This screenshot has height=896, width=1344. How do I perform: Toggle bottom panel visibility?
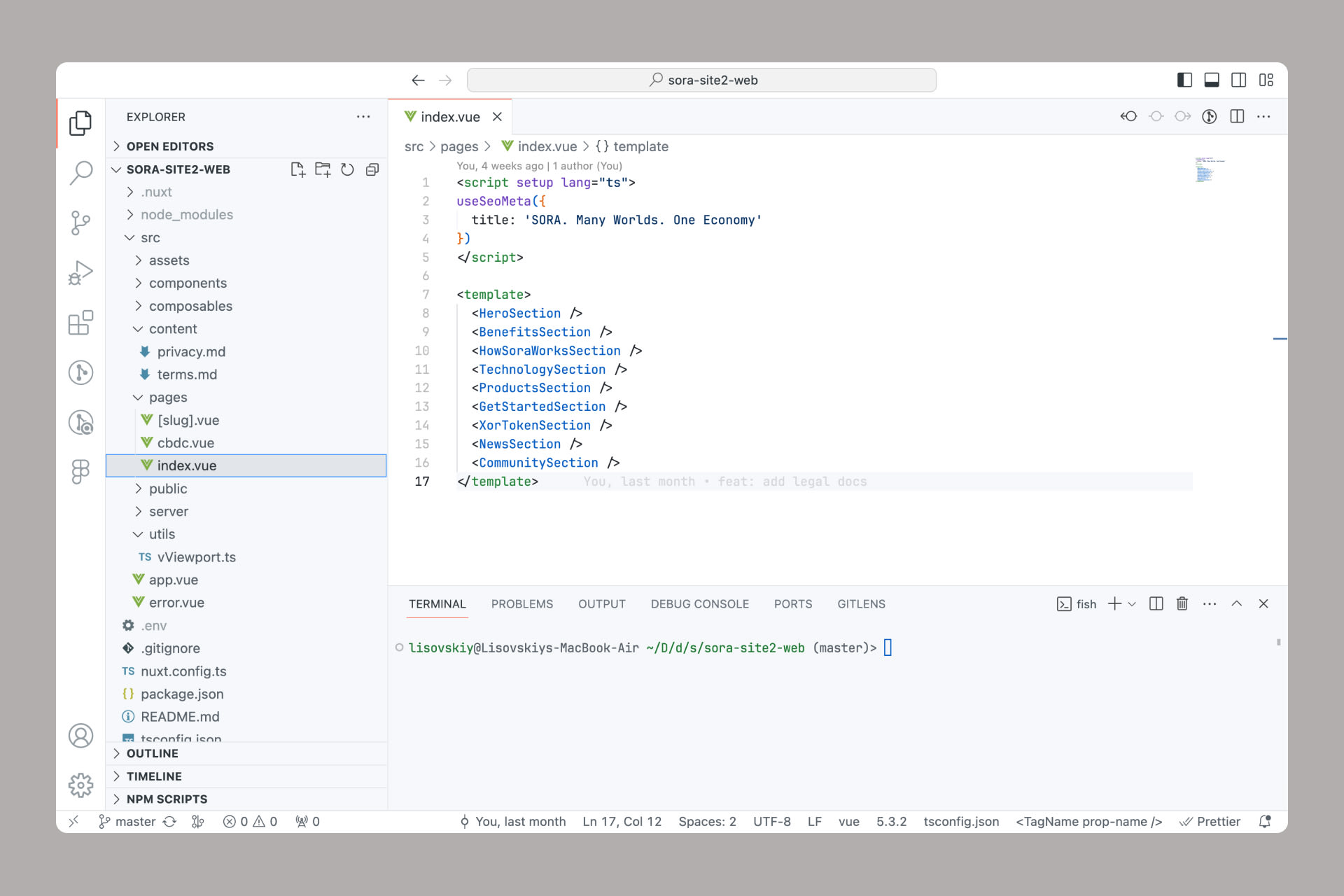[1212, 80]
